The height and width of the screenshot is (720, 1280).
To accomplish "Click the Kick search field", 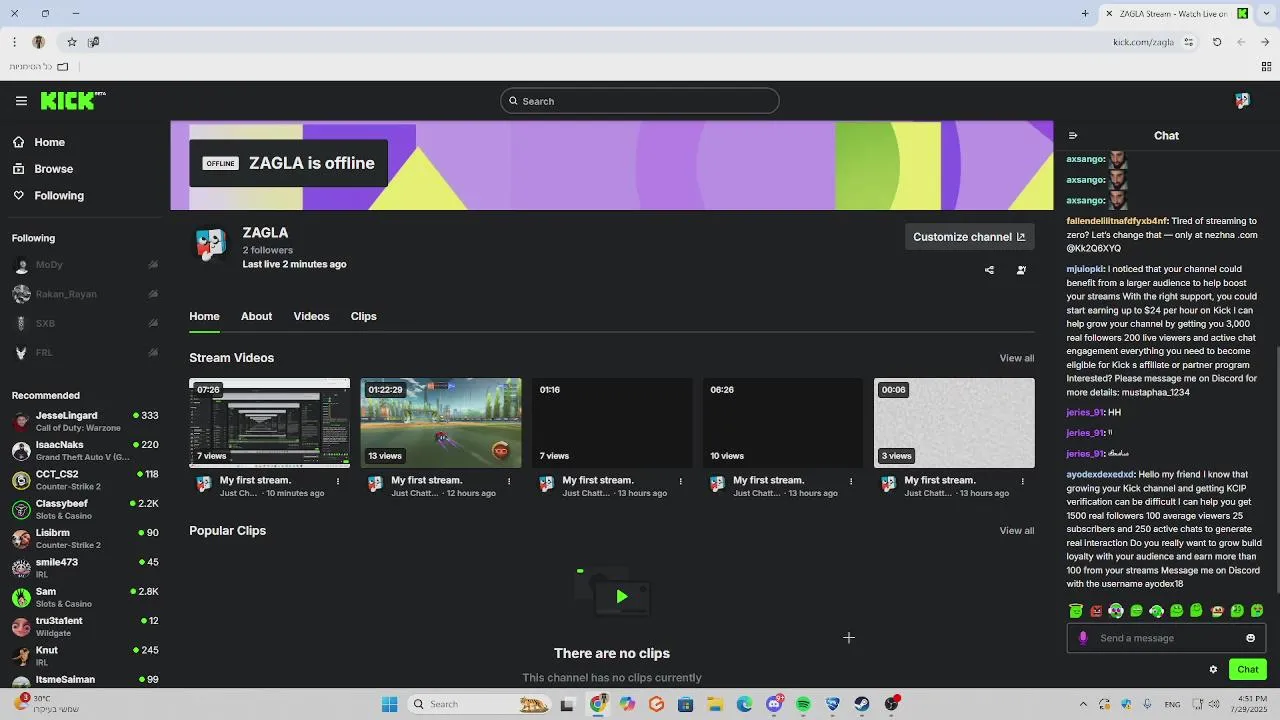I will pos(639,101).
